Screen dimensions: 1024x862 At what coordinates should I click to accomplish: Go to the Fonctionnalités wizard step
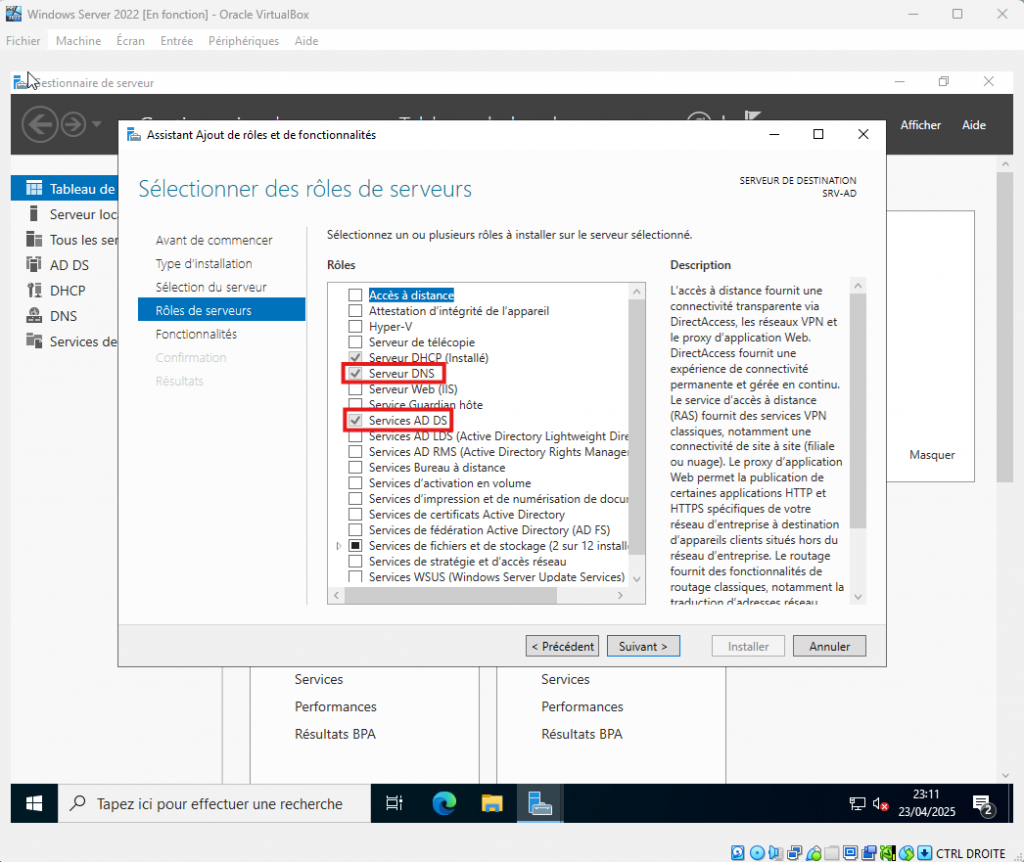(196, 334)
